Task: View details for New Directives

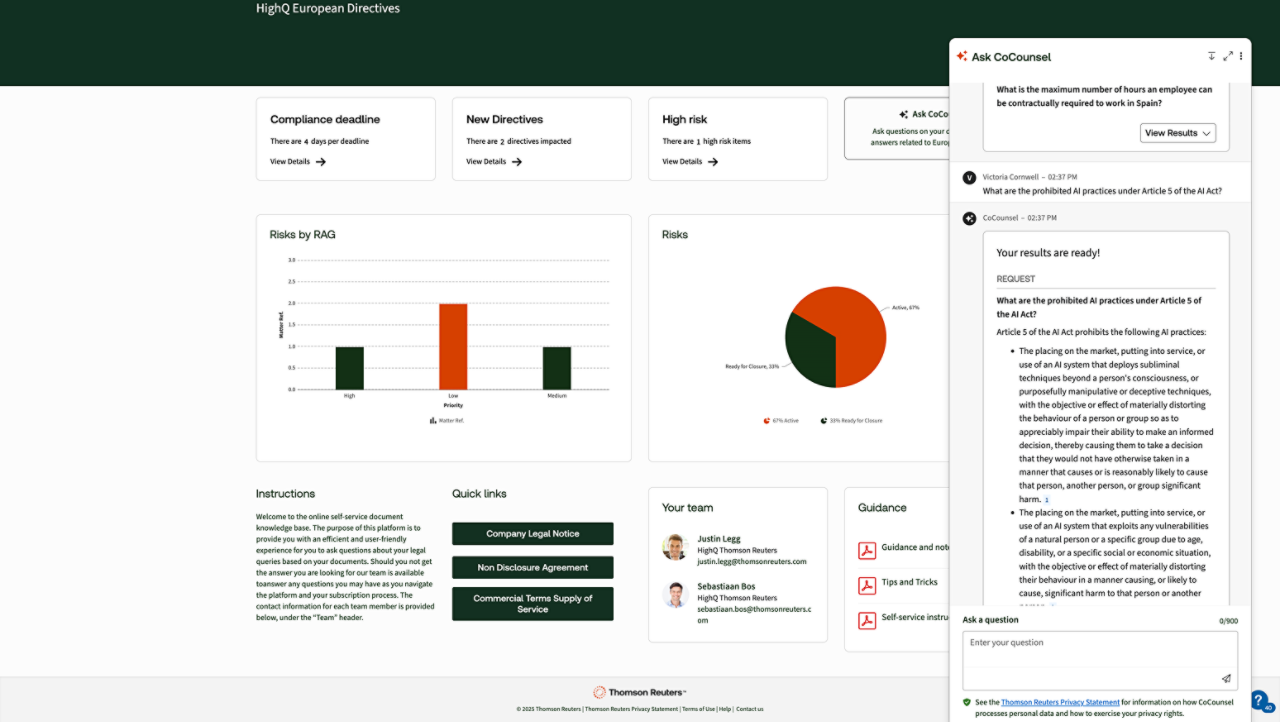Action: tap(494, 161)
